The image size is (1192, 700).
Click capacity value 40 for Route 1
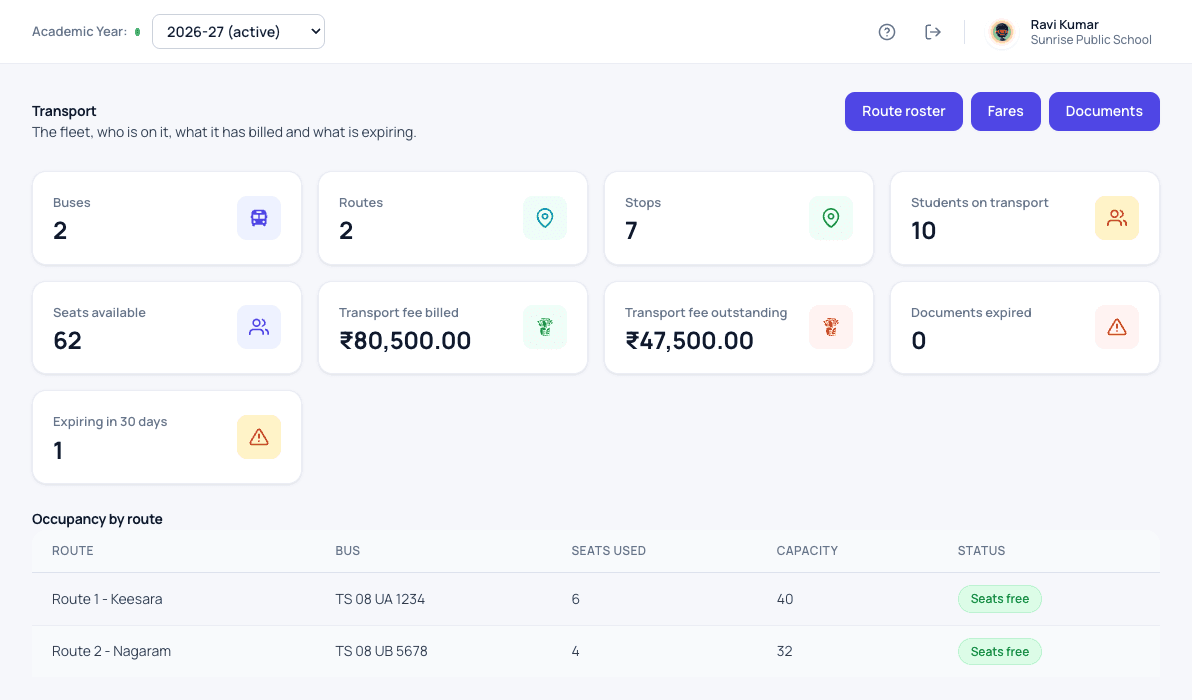[785, 599]
